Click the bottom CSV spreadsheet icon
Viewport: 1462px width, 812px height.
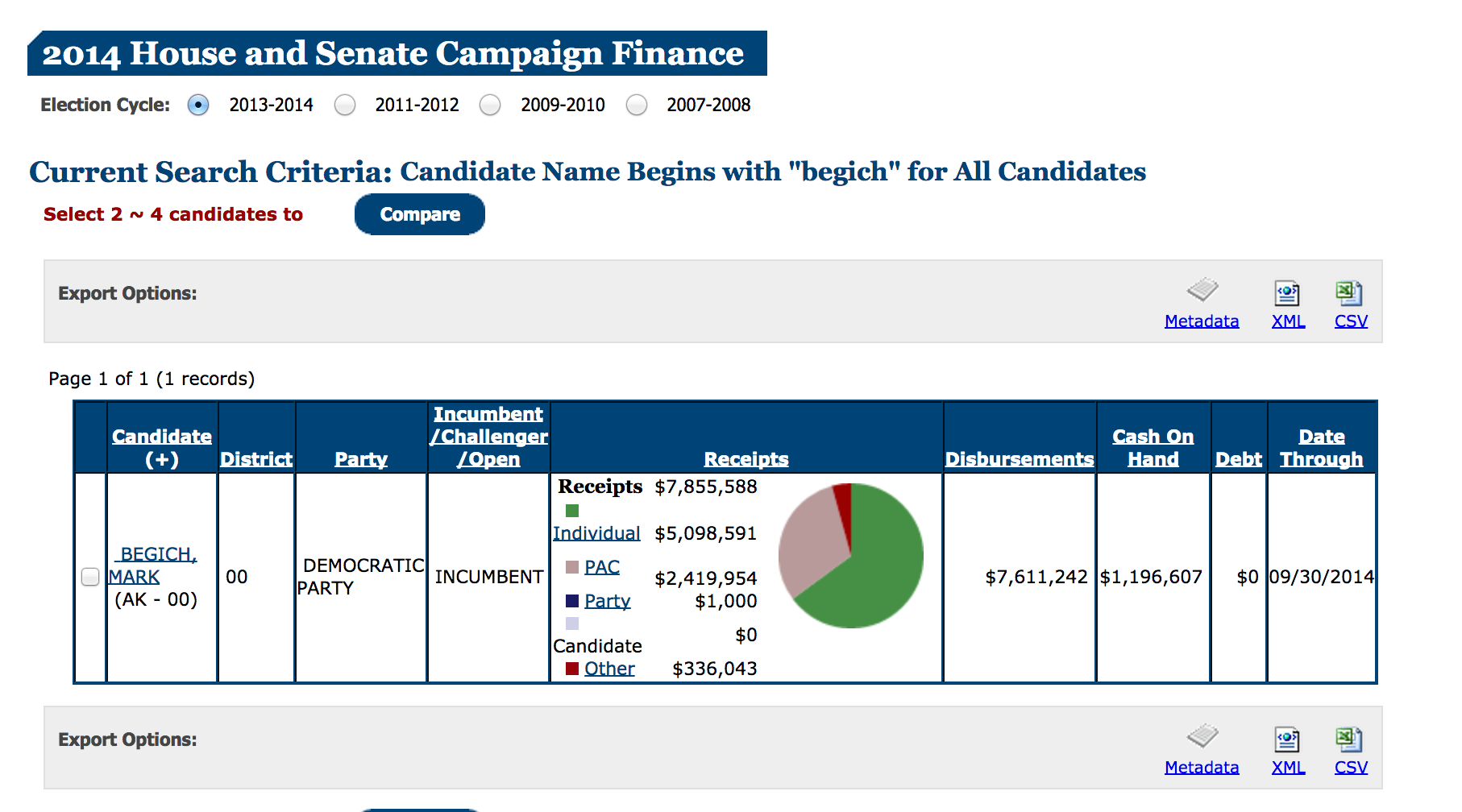tap(1349, 739)
